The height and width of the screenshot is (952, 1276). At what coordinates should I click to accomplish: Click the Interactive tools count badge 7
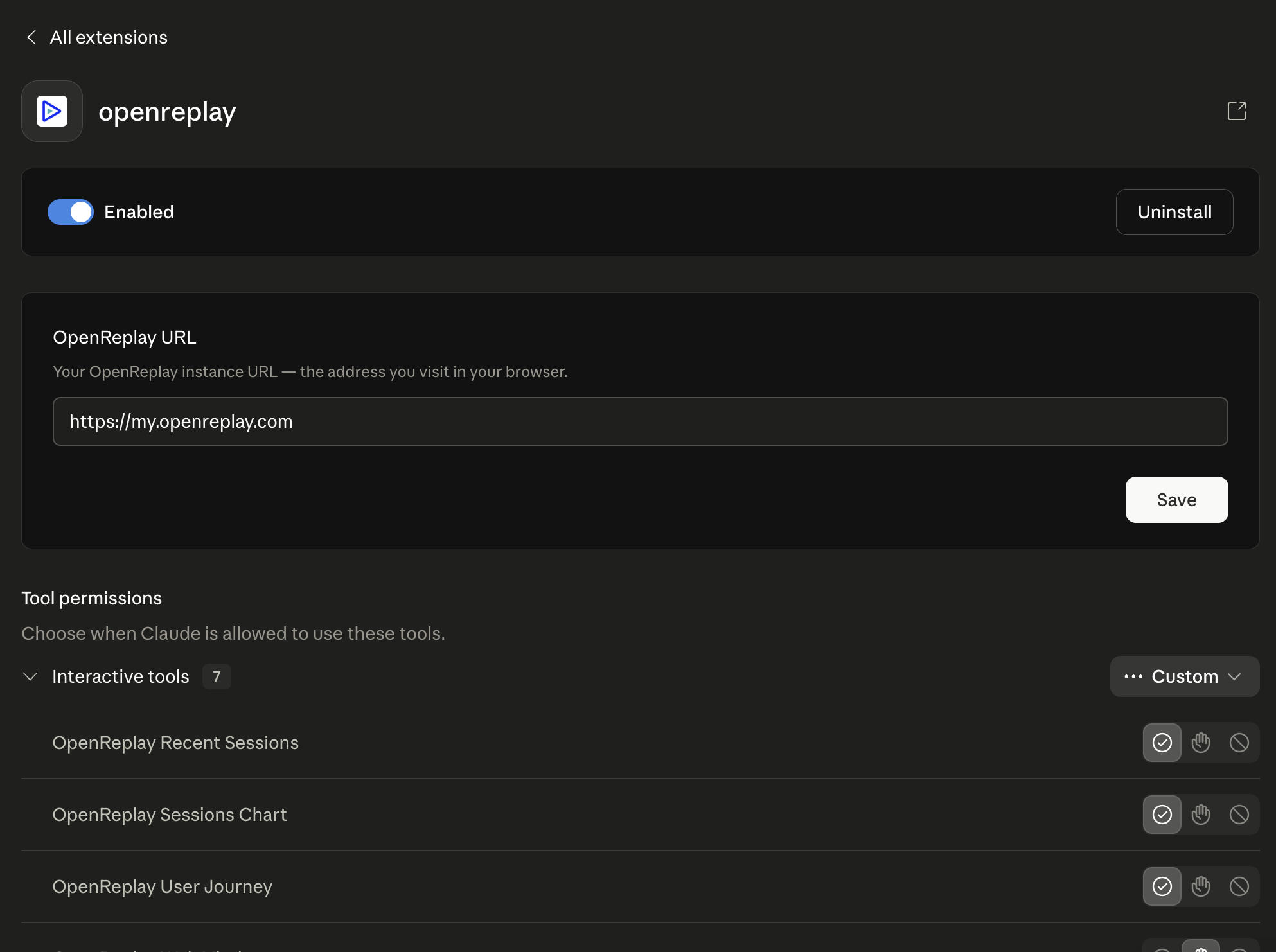click(x=217, y=676)
